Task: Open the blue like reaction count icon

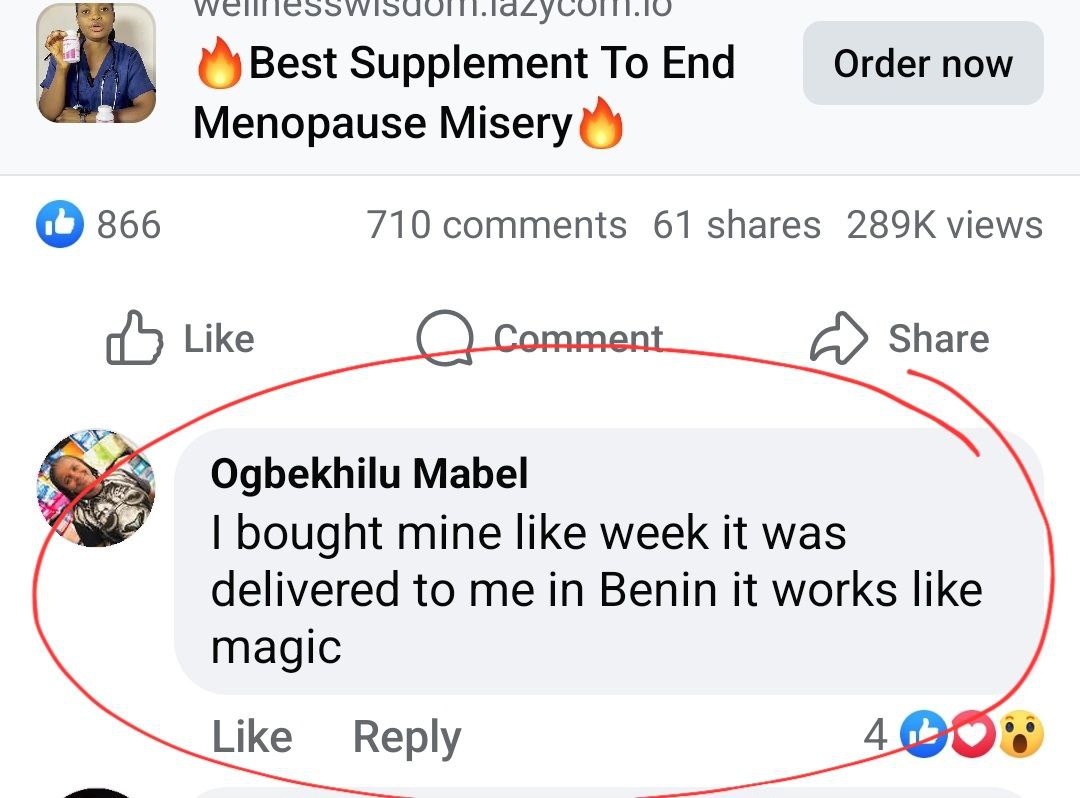Action: pos(56,225)
